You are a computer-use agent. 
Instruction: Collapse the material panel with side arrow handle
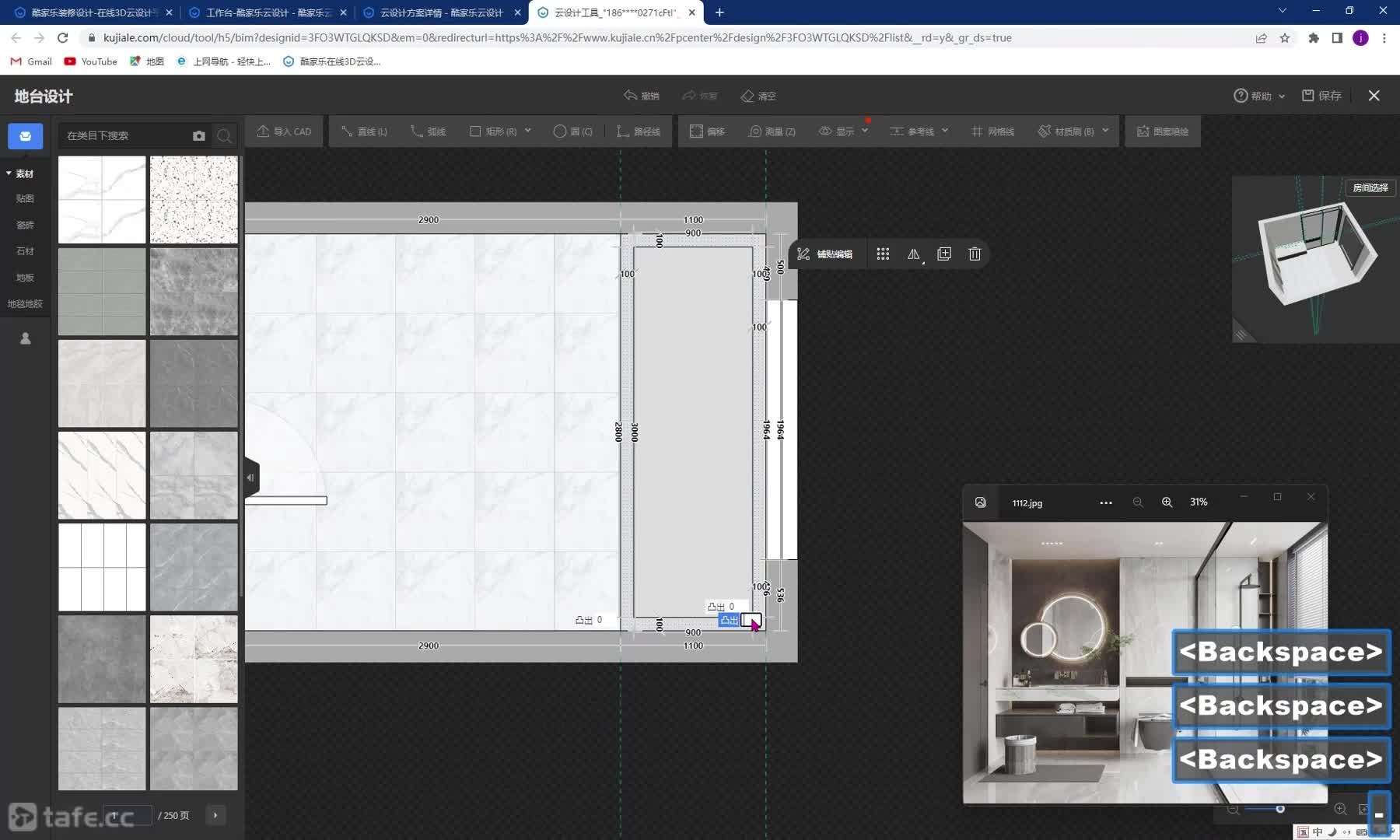(250, 478)
